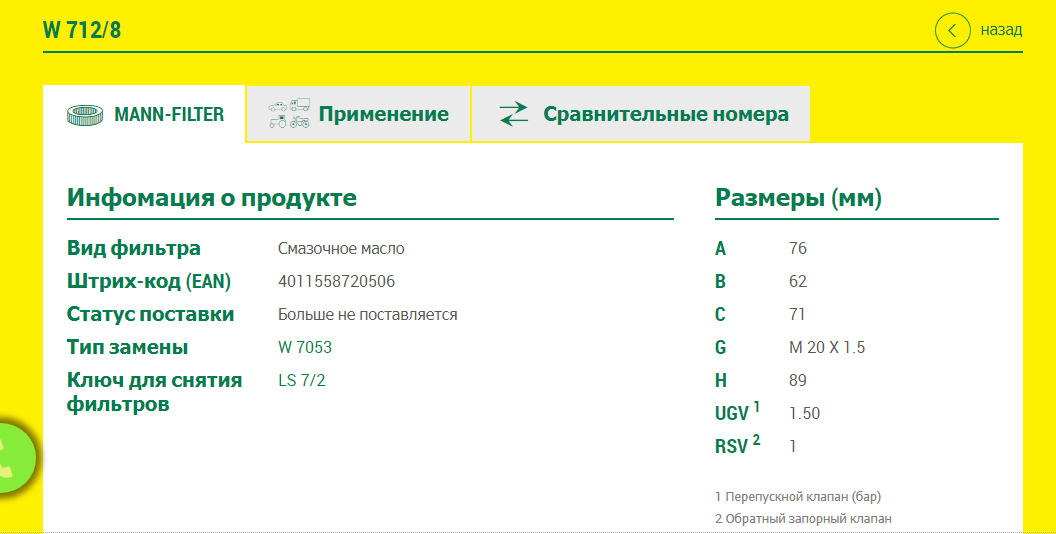1056x534 pixels.
Task: Open the MANN-FILTER tab
Action: pyautogui.click(x=144, y=114)
